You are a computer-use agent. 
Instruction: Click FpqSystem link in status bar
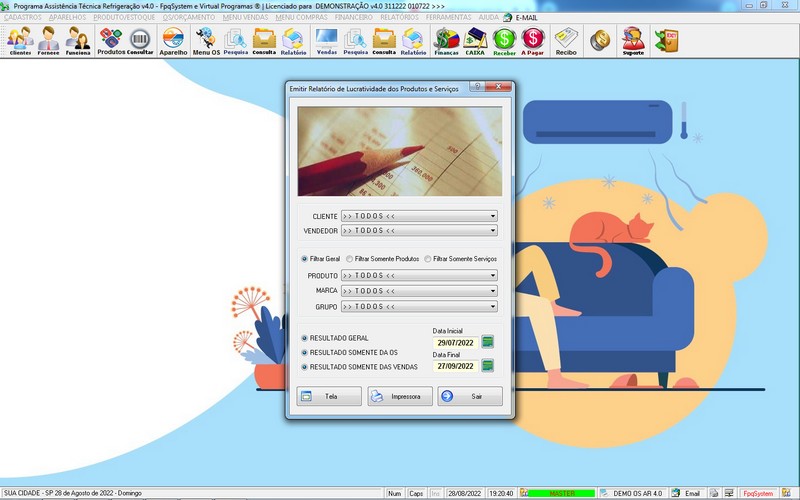pos(758,493)
